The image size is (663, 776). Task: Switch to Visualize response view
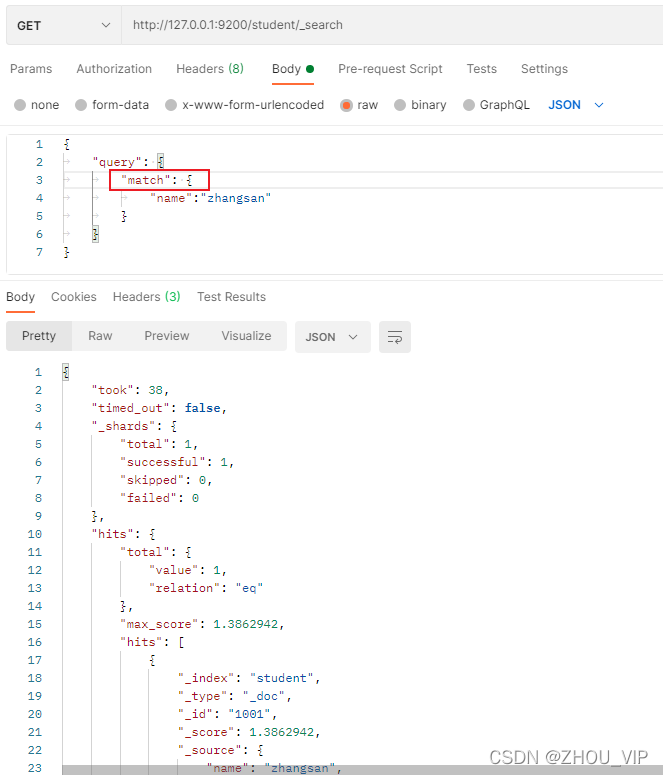pos(246,336)
